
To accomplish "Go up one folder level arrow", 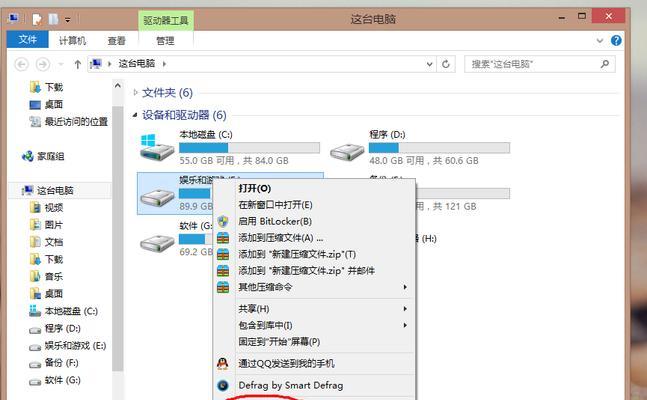I will point(78,64).
